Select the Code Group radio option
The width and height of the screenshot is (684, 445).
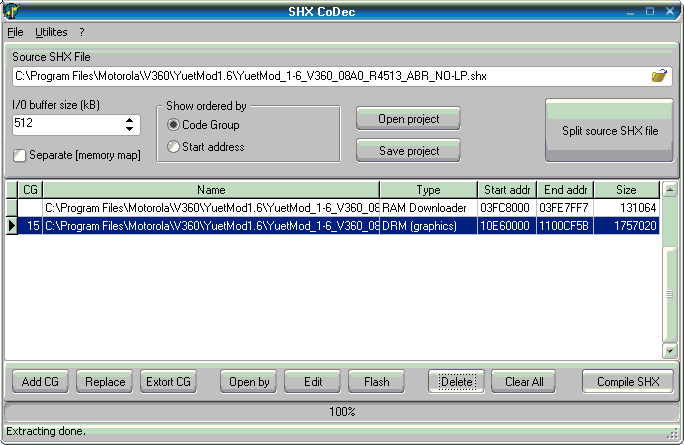point(174,125)
